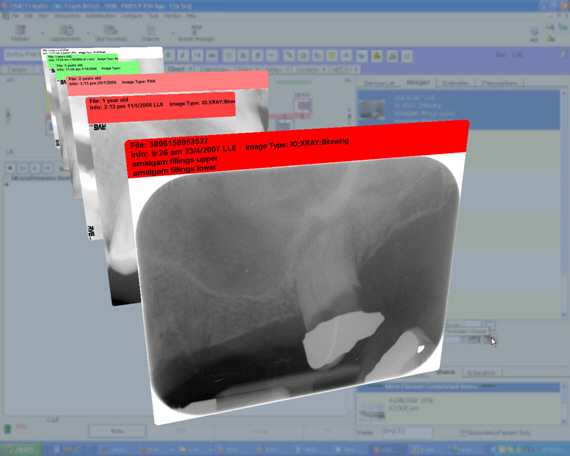Open the Administration menu
570x456 pixels.
tap(101, 16)
